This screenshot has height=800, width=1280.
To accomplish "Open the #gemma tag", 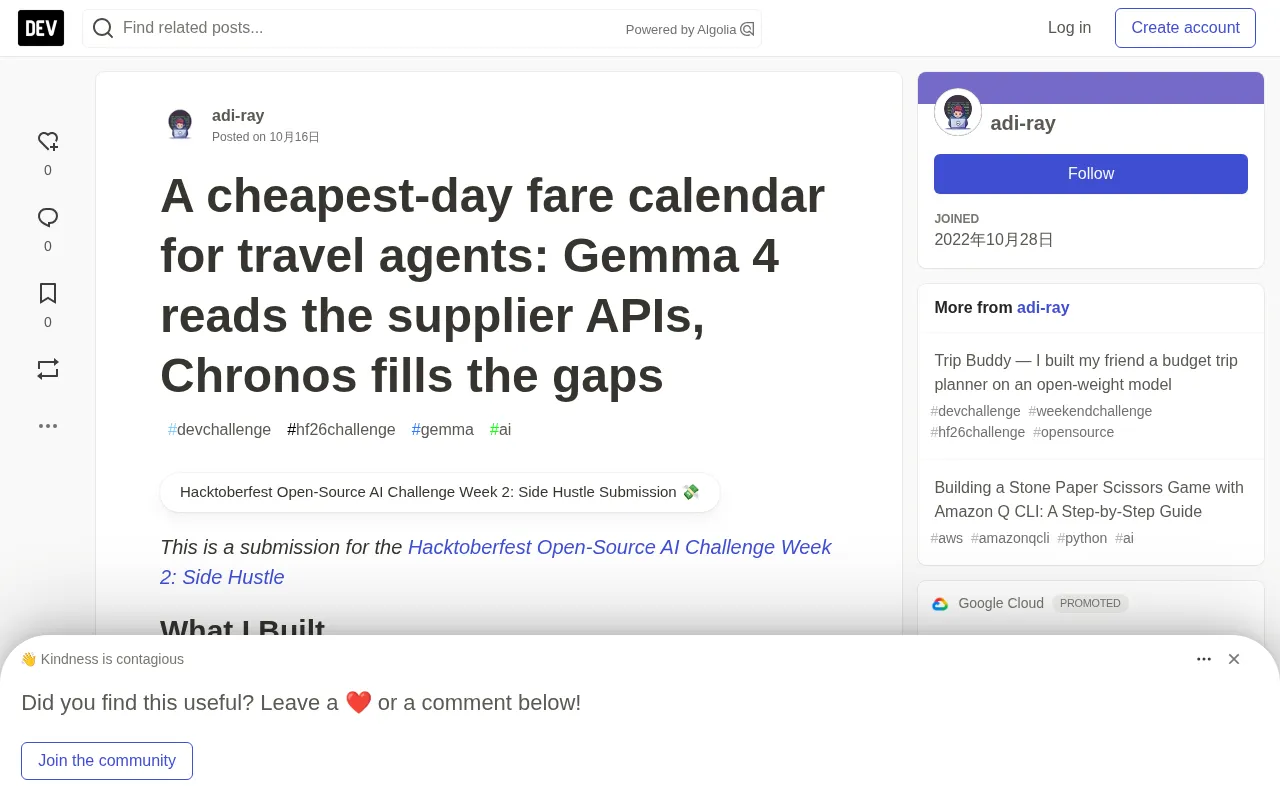I will point(443,429).
